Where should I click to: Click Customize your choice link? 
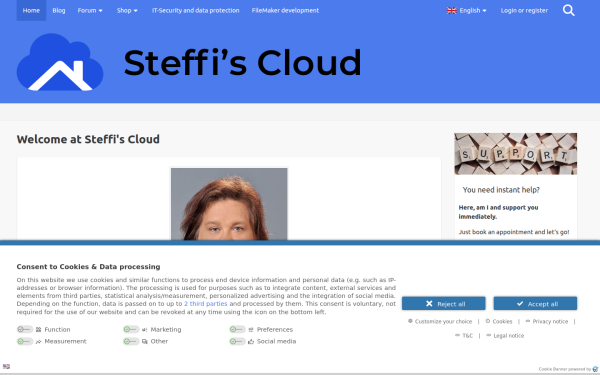pos(440,321)
